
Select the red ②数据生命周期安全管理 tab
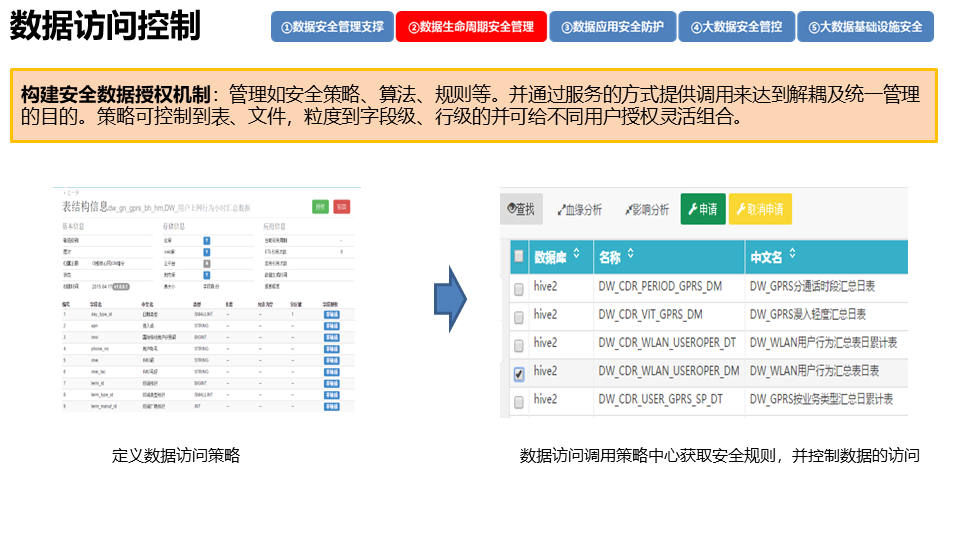coord(471,27)
